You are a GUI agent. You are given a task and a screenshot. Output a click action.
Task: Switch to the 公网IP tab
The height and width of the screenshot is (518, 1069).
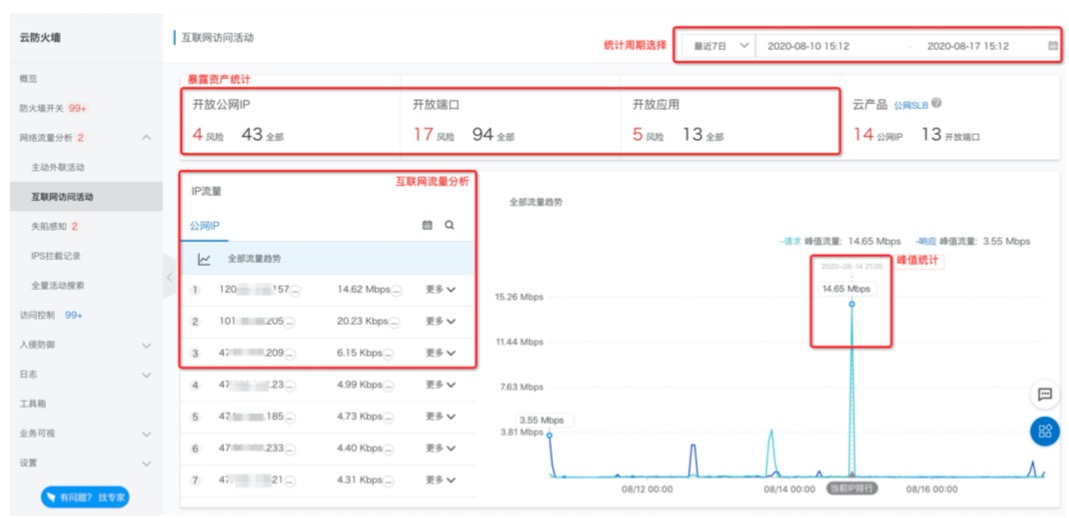tap(204, 226)
